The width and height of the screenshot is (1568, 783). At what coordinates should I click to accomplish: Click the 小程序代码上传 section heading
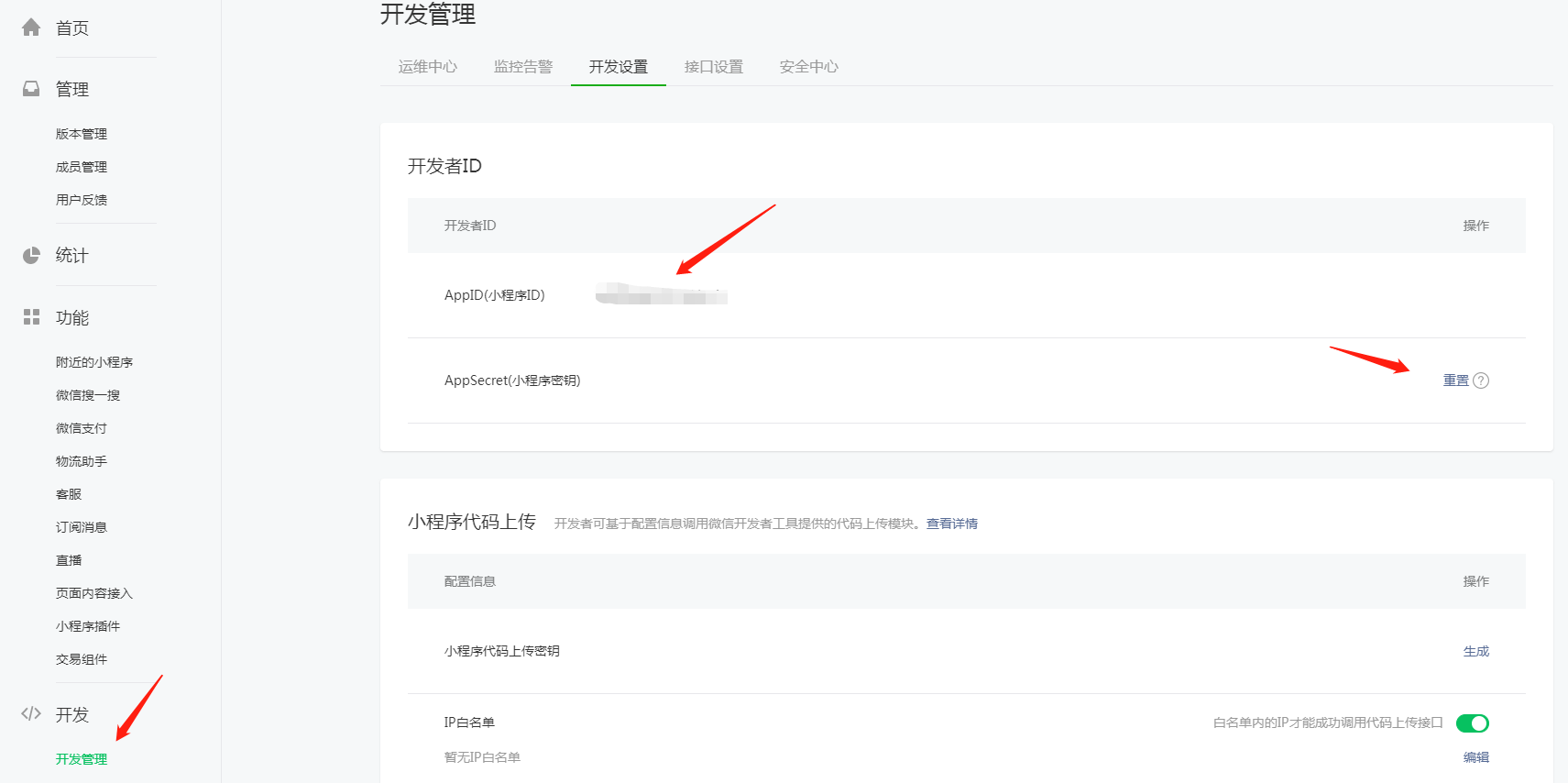(x=472, y=522)
